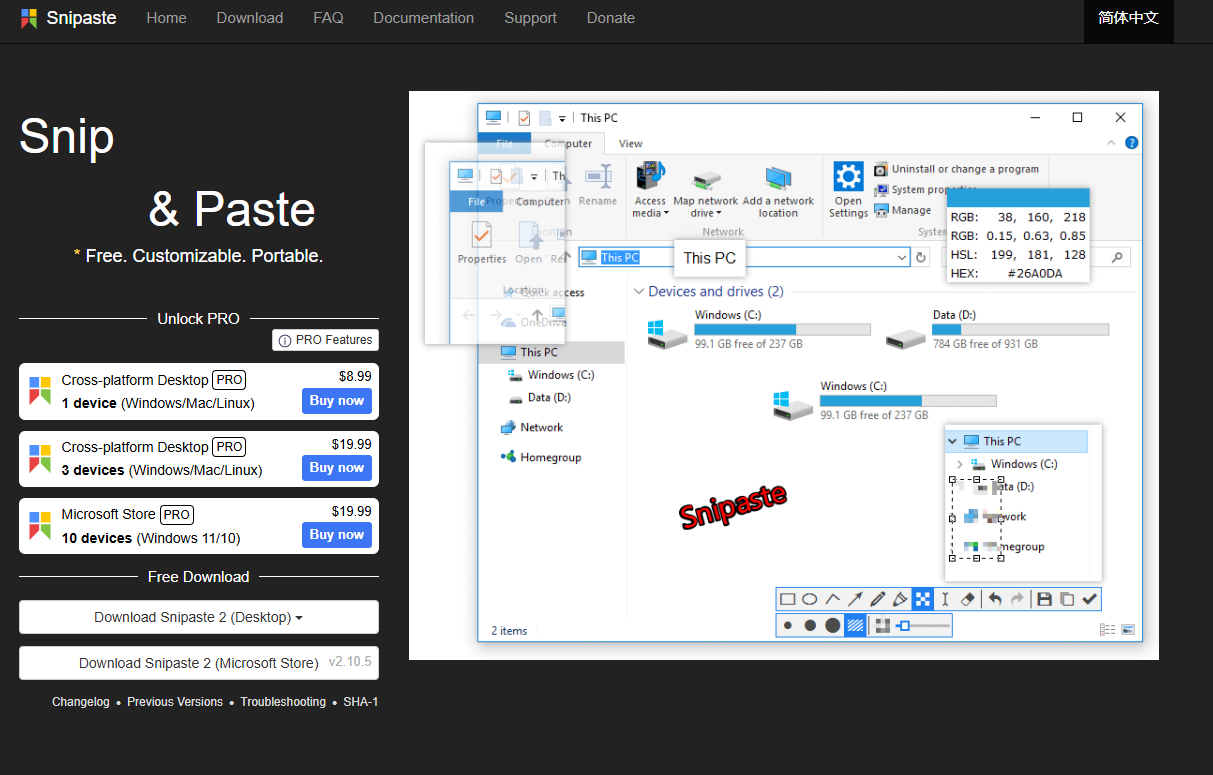Screen dimensions: 1213x775
Task: Select the Text I-beam tool
Action: (944, 599)
